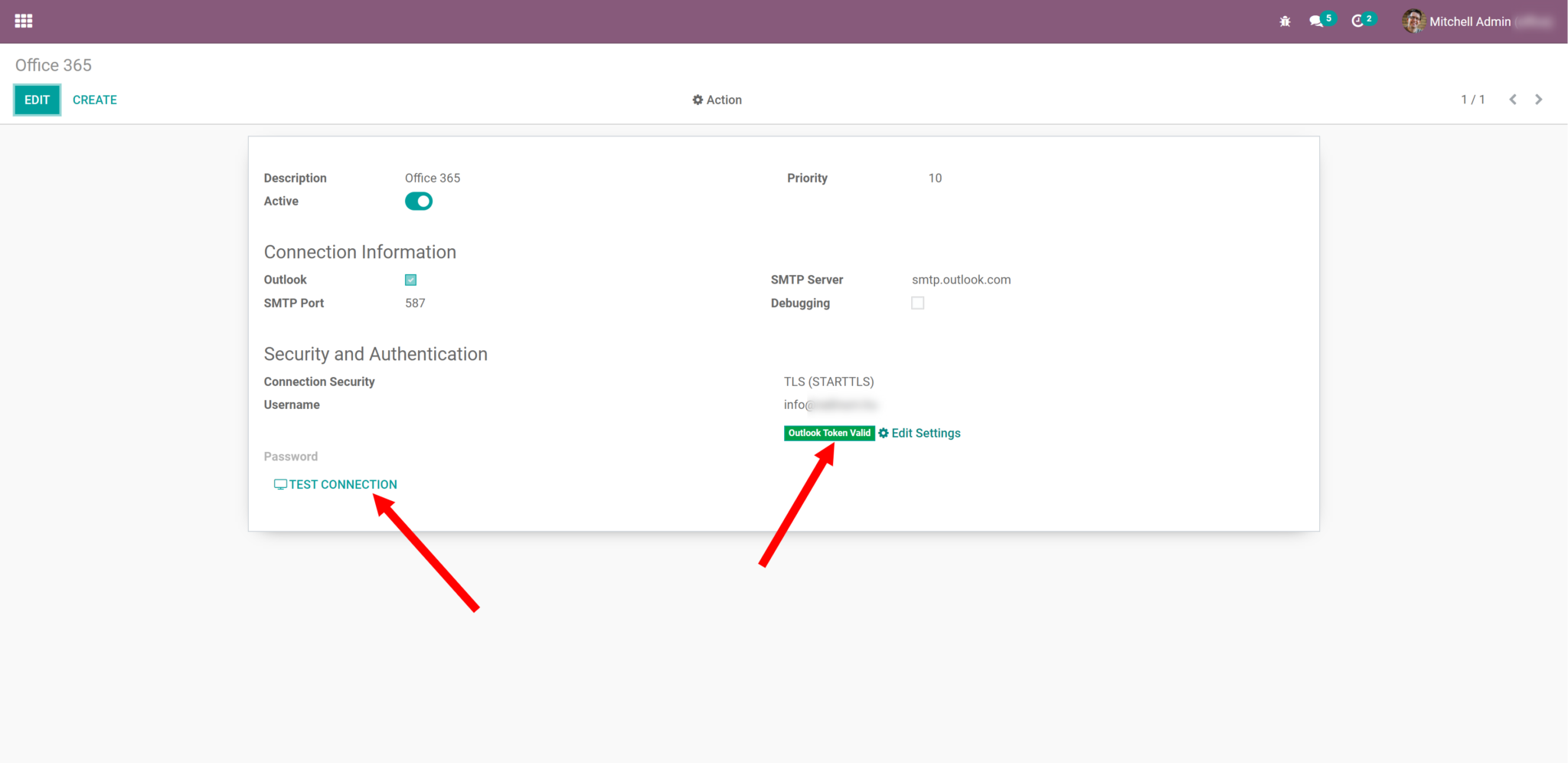The height and width of the screenshot is (763, 1568).
Task: Open activities showing 2 pending items
Action: tap(1359, 21)
